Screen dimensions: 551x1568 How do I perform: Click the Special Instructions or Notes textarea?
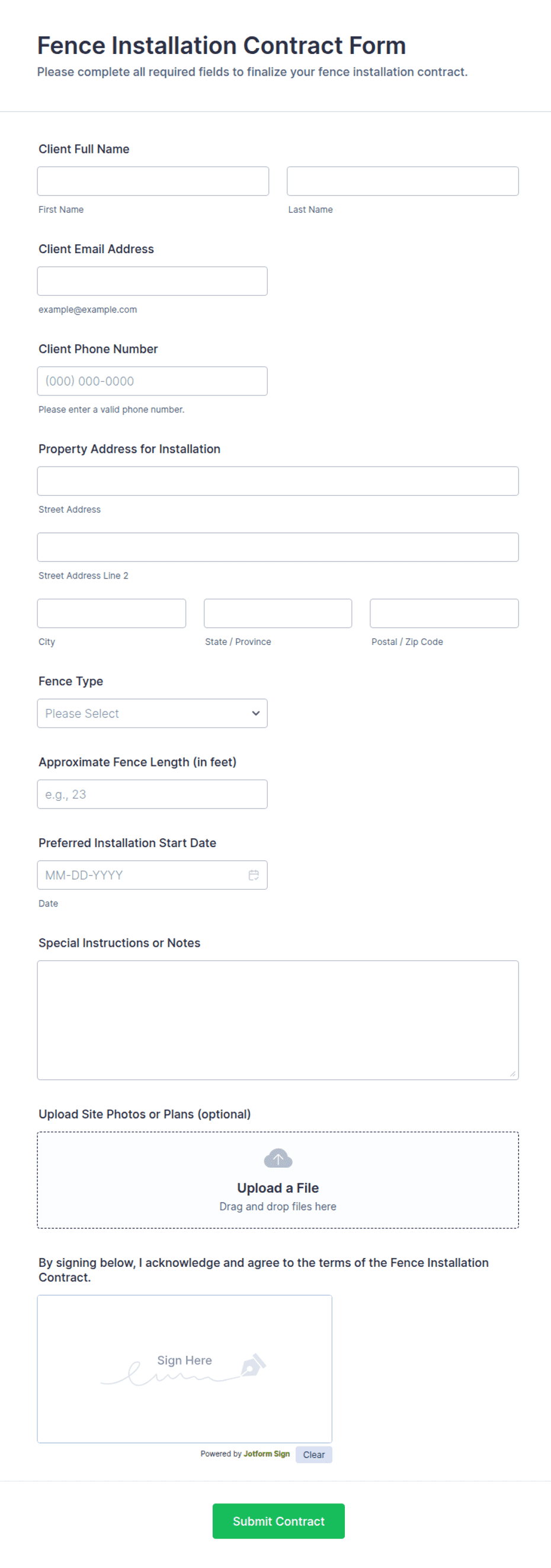click(278, 1020)
